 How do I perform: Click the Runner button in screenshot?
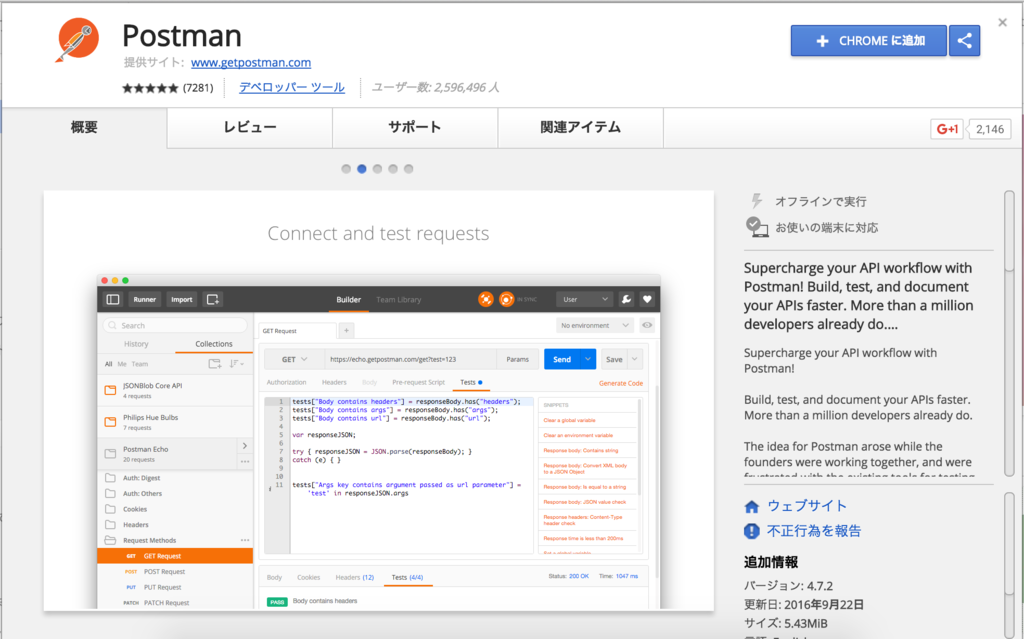point(144,299)
